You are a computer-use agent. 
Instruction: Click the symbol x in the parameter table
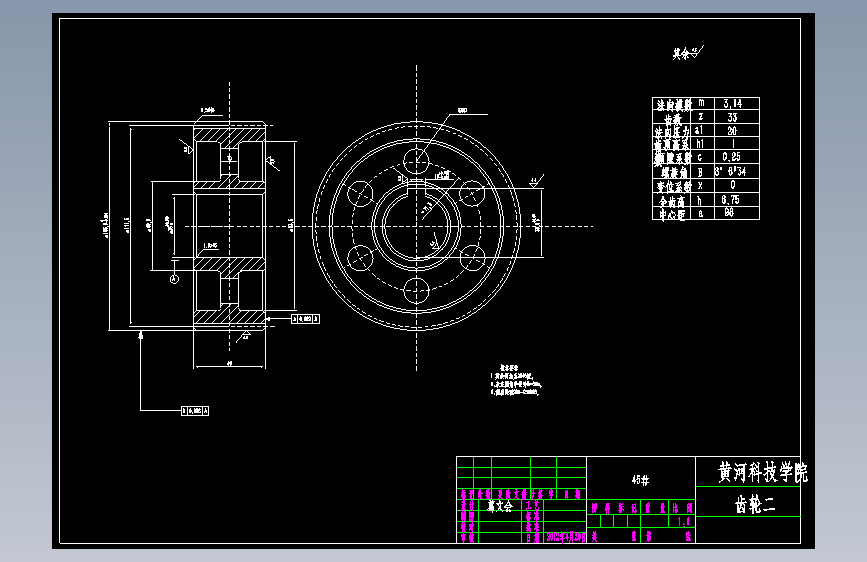(x=700, y=185)
